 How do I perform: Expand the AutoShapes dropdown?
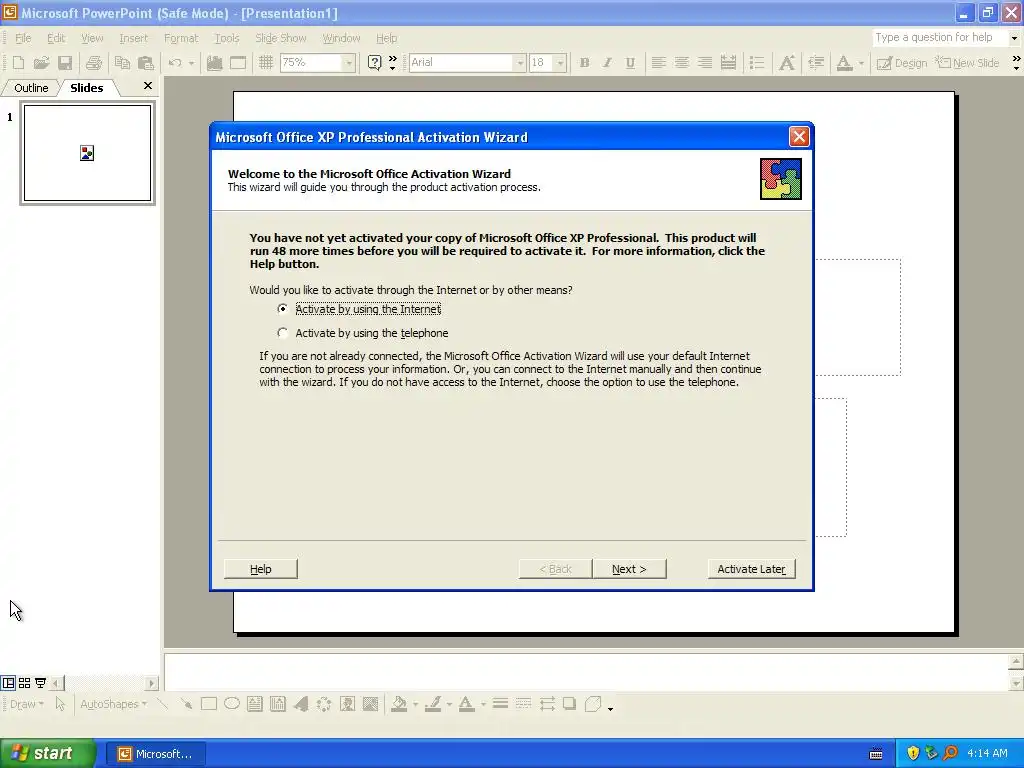click(113, 704)
